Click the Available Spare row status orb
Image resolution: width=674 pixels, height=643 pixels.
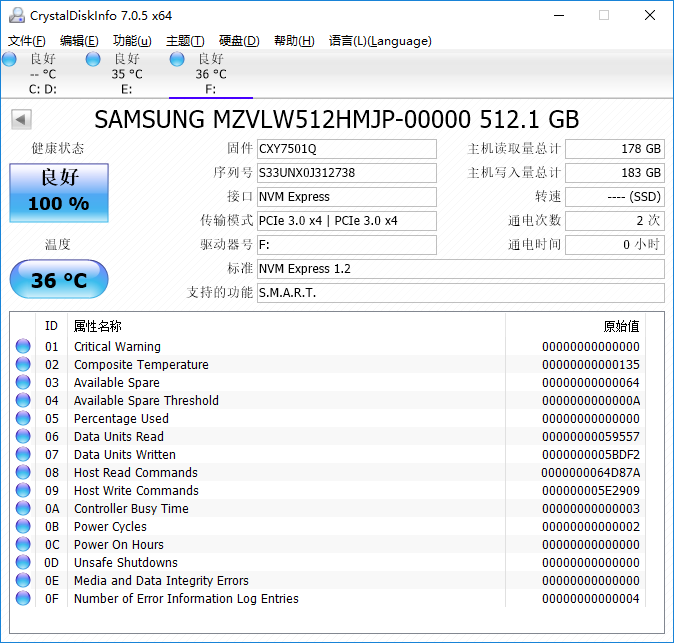coord(23,382)
